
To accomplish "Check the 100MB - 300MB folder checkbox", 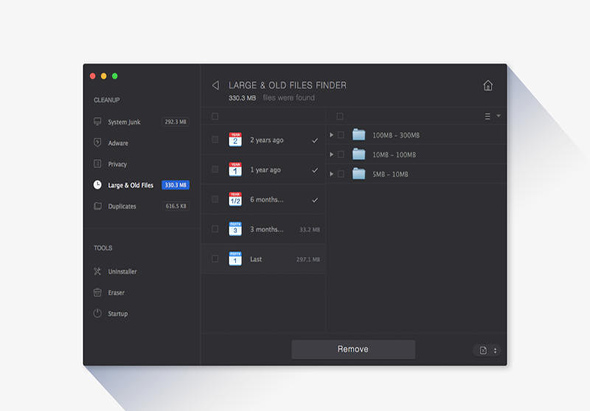I will point(341,135).
